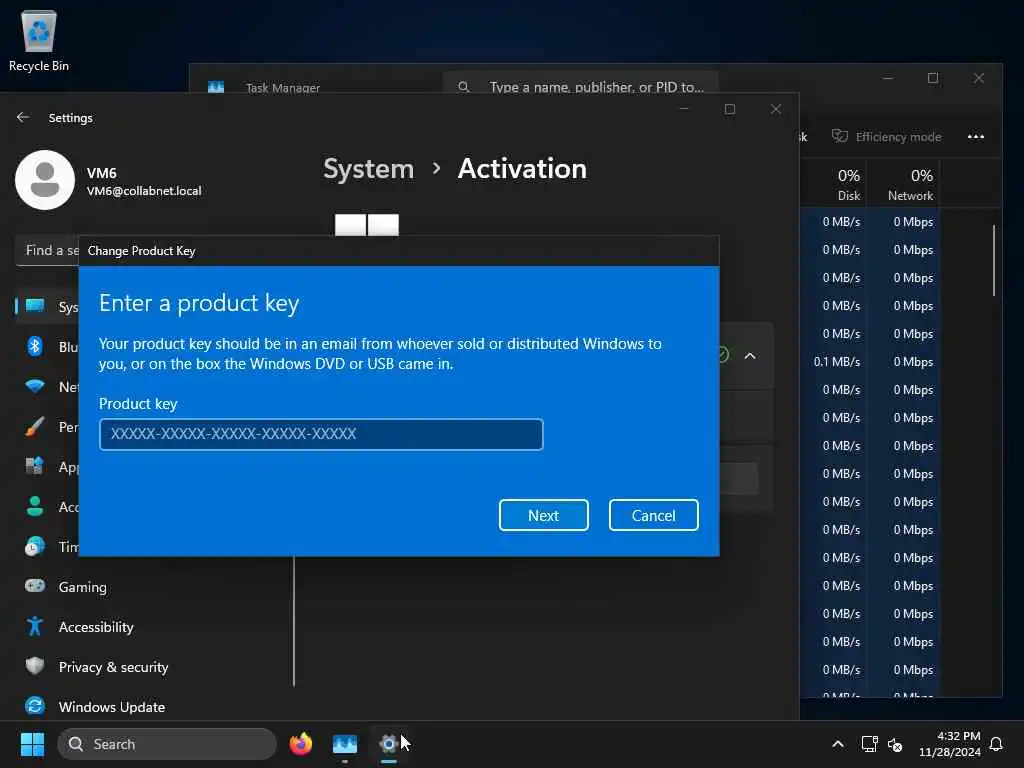Image resolution: width=1024 pixels, height=768 pixels.
Task: Open the clock showing 4:32 PM
Action: point(950,744)
